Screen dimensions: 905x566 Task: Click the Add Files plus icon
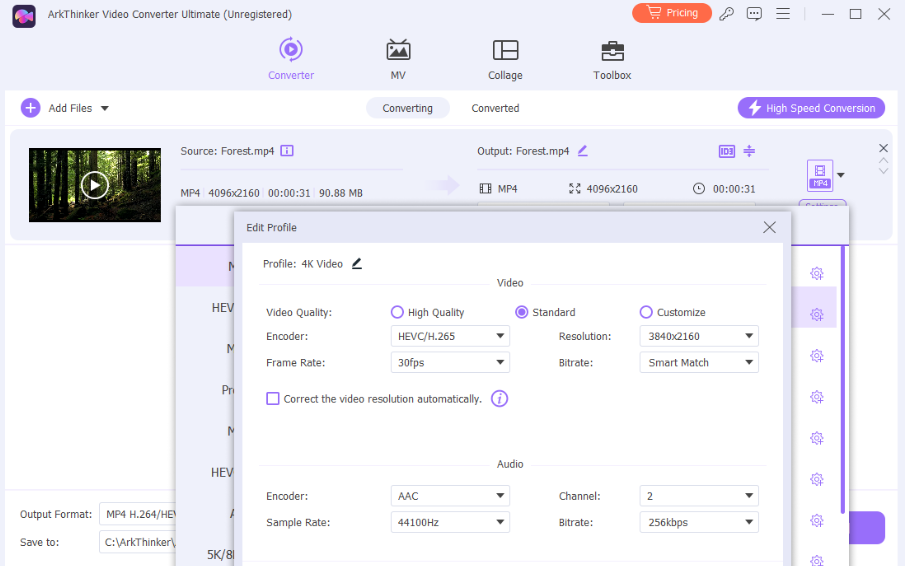[x=31, y=108]
